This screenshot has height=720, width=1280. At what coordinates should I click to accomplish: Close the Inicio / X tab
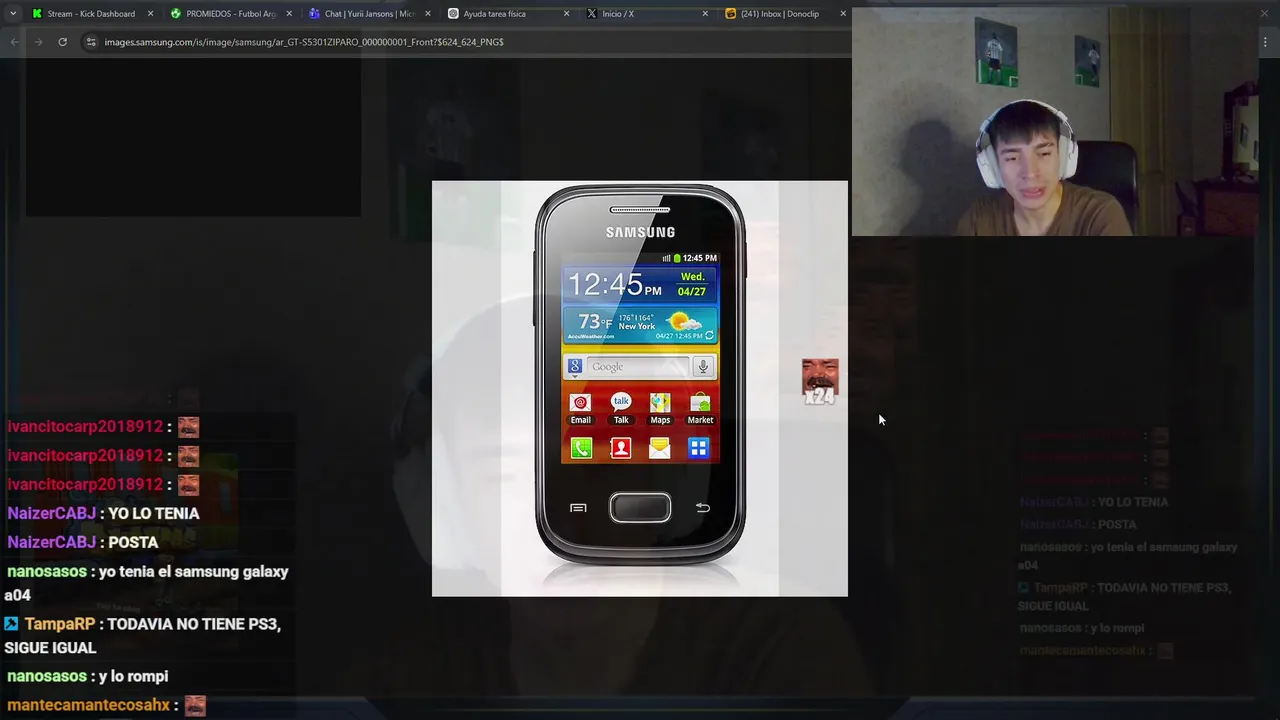click(x=704, y=14)
